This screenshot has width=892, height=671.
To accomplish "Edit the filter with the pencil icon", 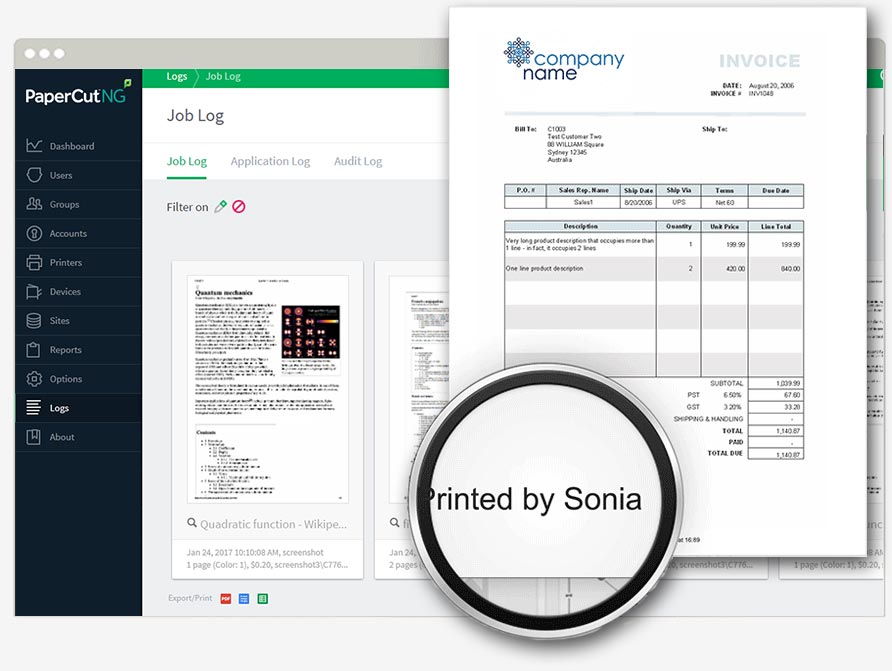I will pos(221,207).
